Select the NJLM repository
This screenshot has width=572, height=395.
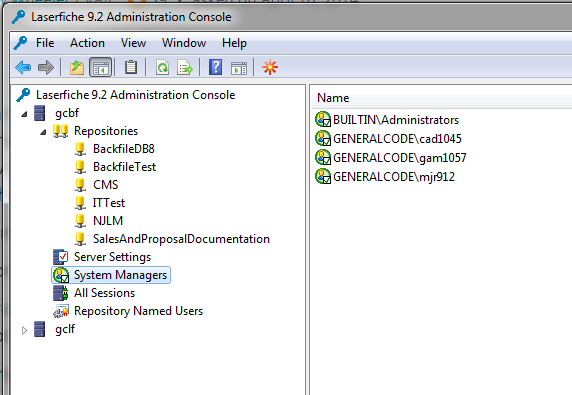pyautogui.click(x=108, y=221)
